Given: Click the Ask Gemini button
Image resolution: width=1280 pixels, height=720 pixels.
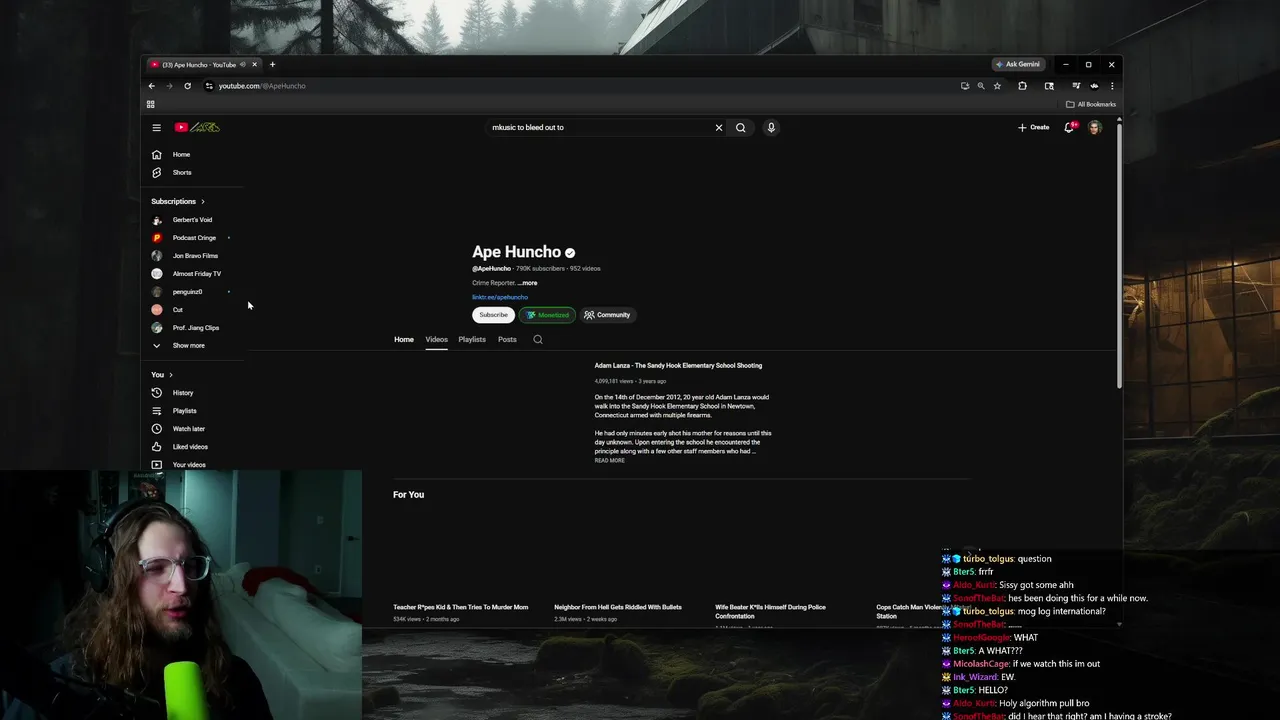Looking at the screenshot, I should (x=1018, y=64).
